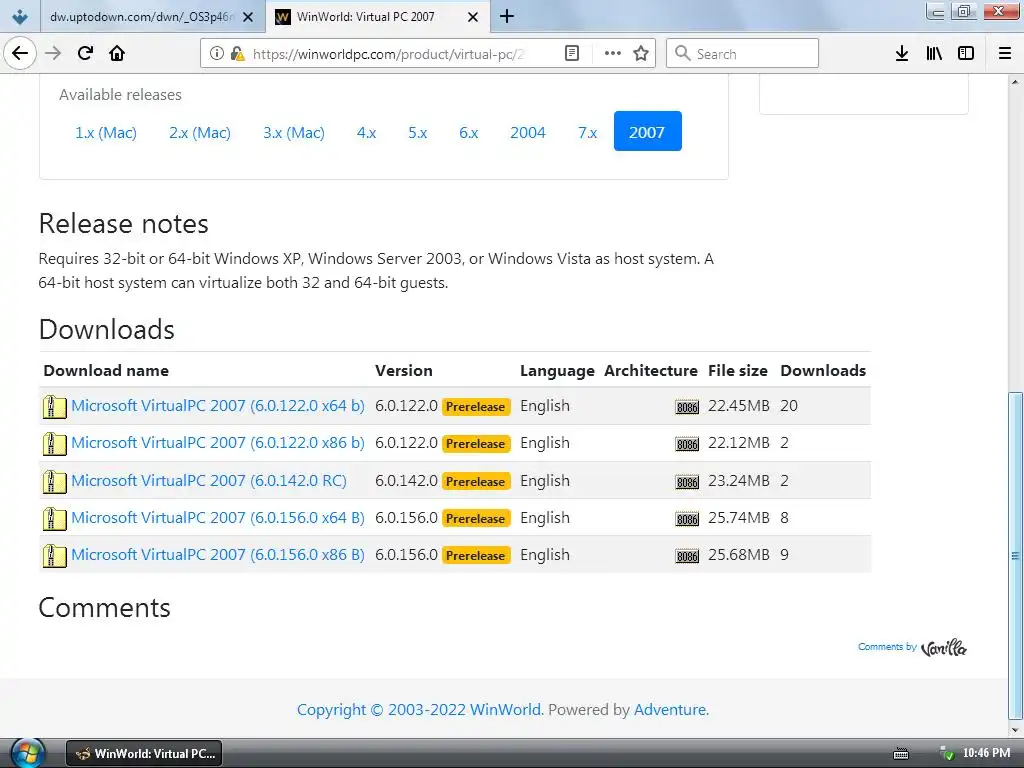1024x768 pixels.
Task: Toggle the sidebar view icon
Action: click(x=966, y=54)
